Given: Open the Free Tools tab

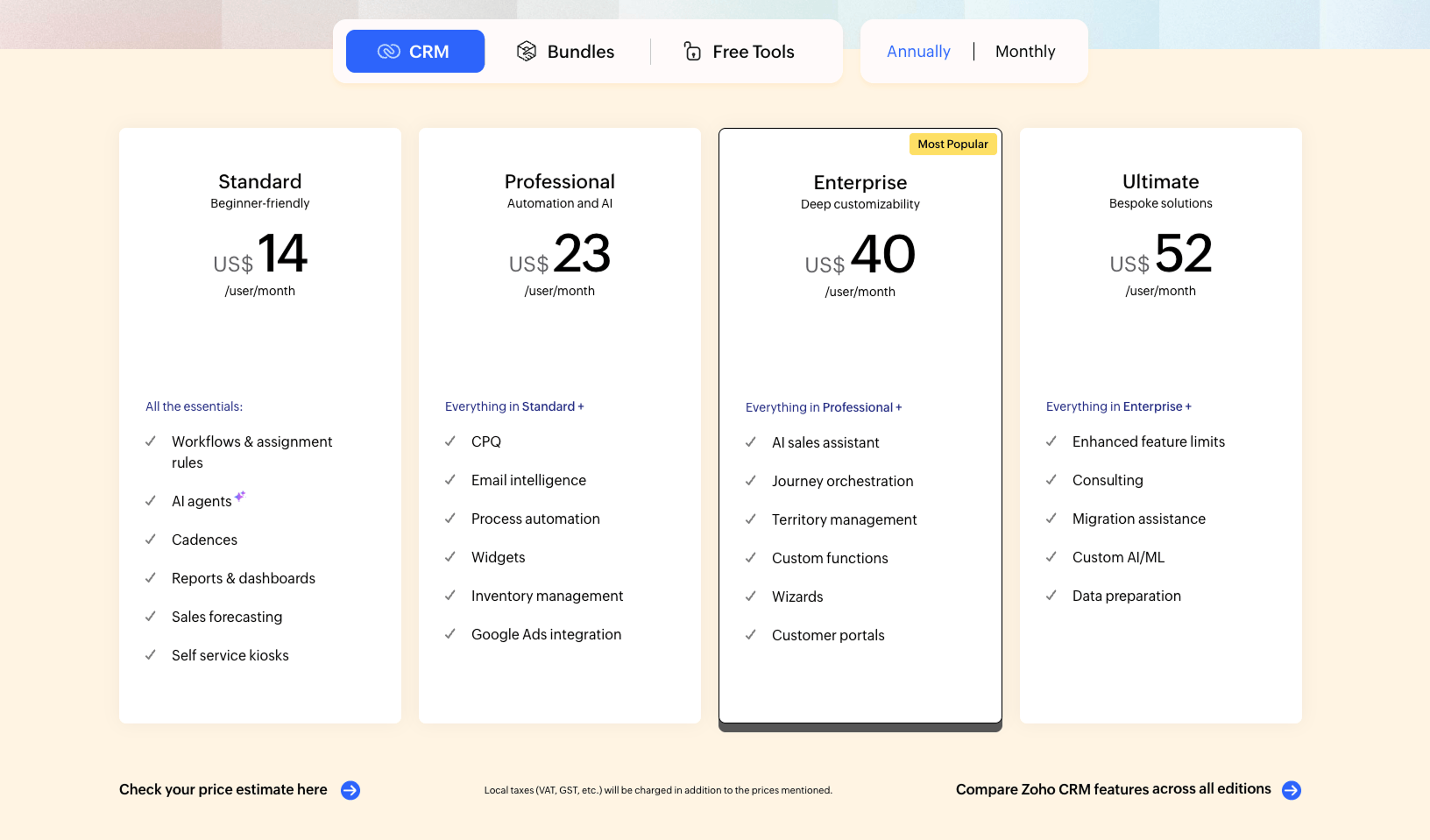Looking at the screenshot, I should (739, 52).
